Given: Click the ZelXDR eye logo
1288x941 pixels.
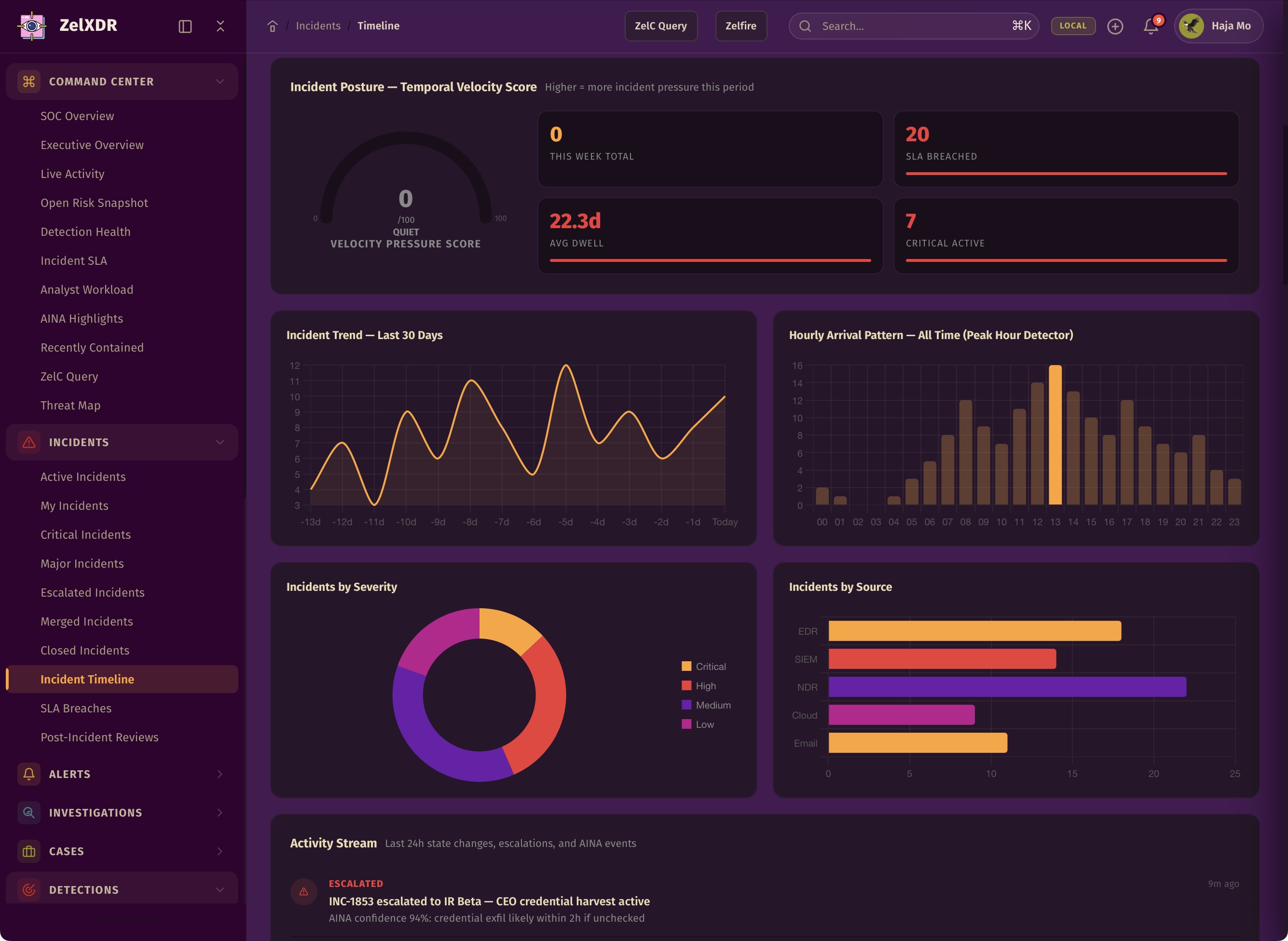Looking at the screenshot, I should (x=32, y=26).
